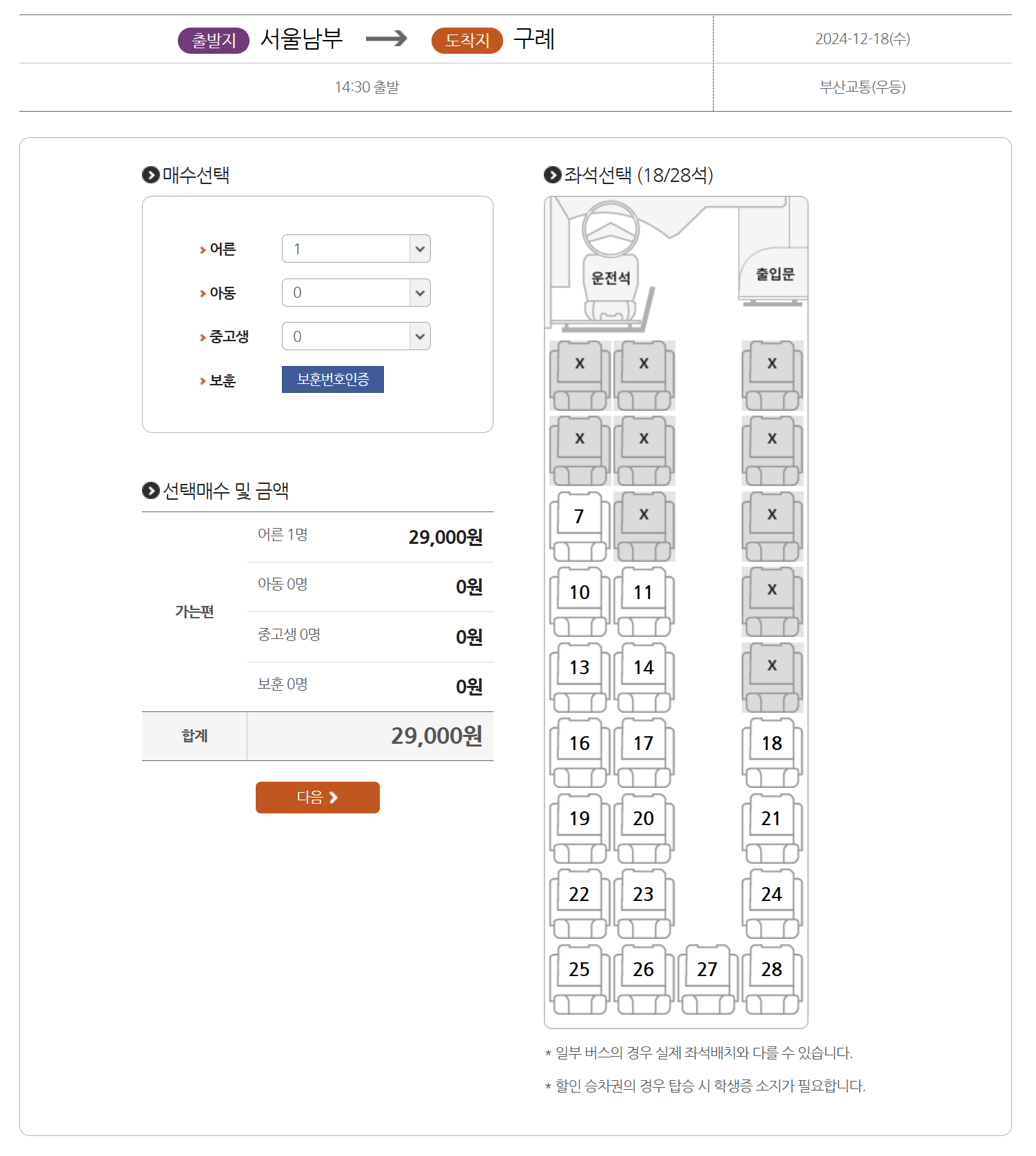
Task: Select seat number 22
Action: click(x=580, y=904)
